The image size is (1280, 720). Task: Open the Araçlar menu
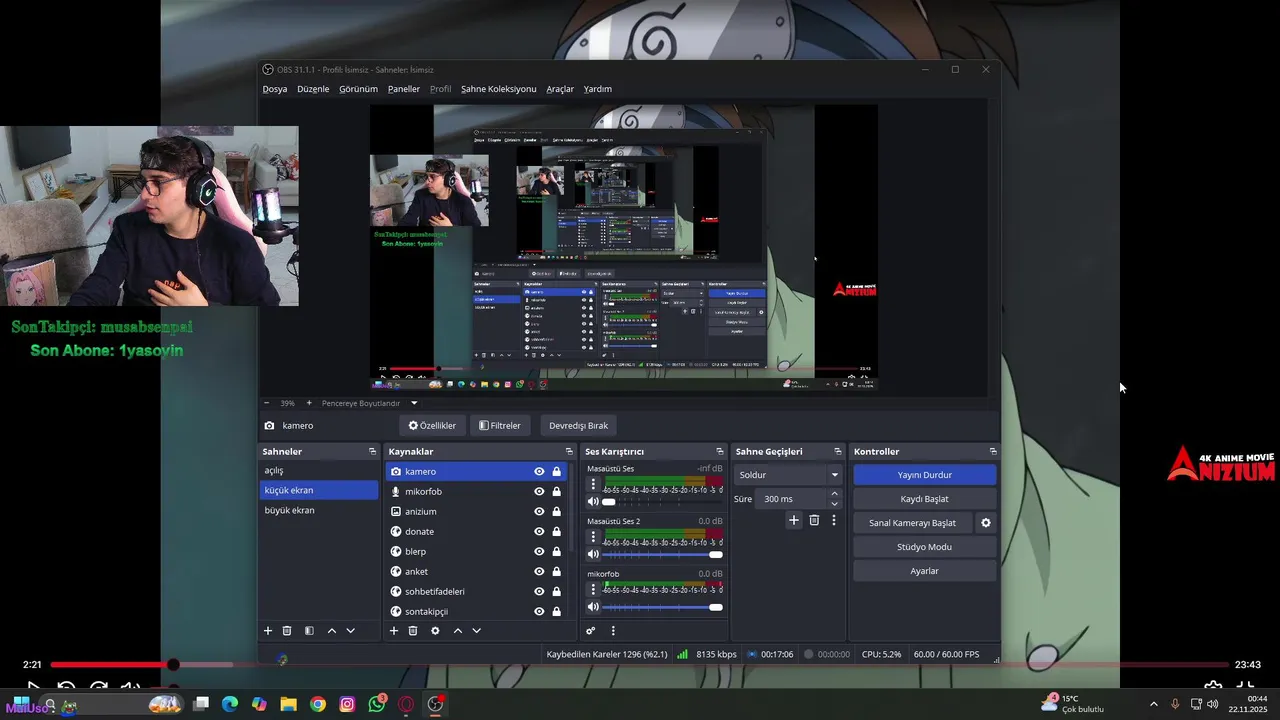pos(560,89)
